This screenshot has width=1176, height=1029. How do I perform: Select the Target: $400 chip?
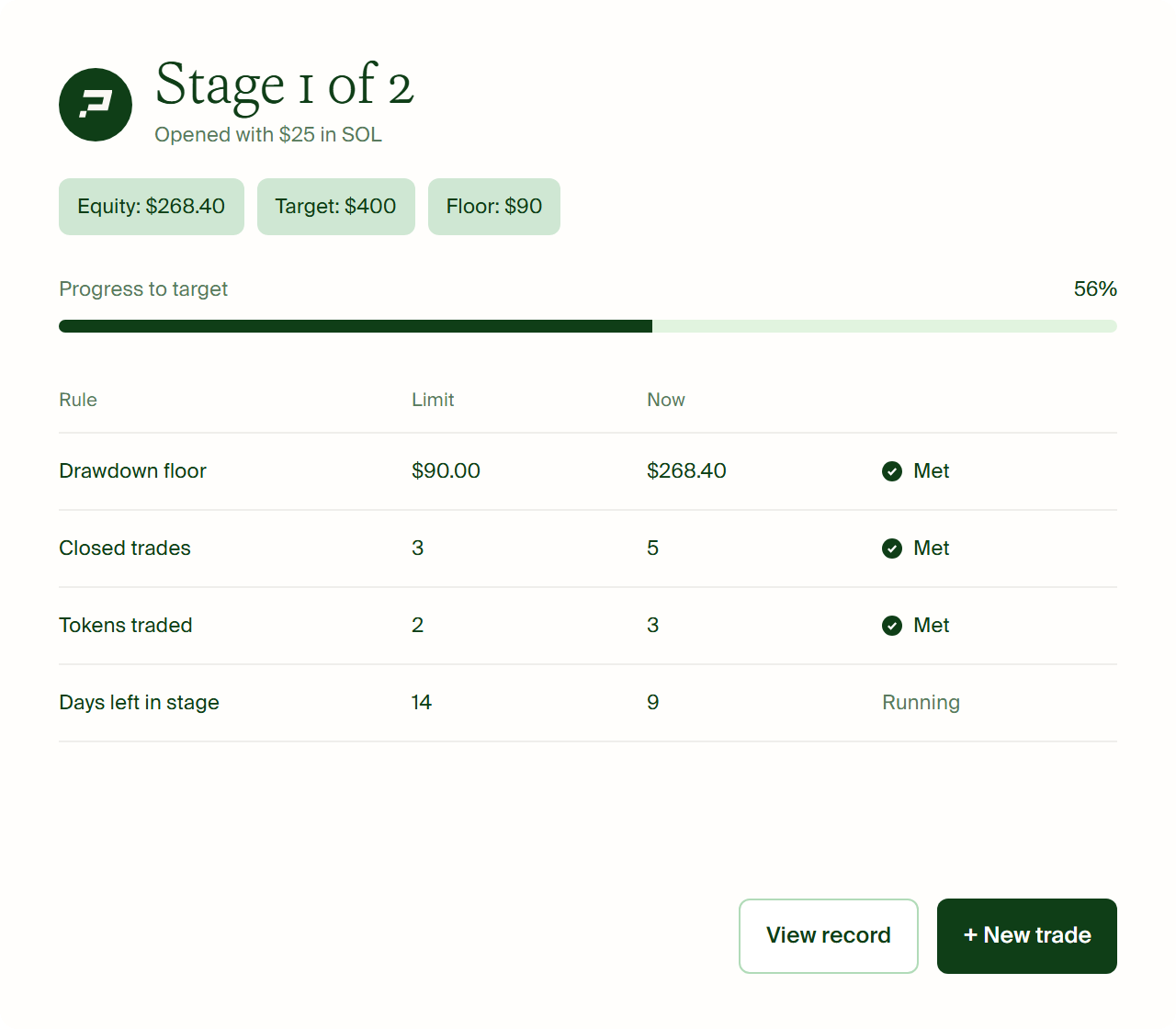coord(336,207)
